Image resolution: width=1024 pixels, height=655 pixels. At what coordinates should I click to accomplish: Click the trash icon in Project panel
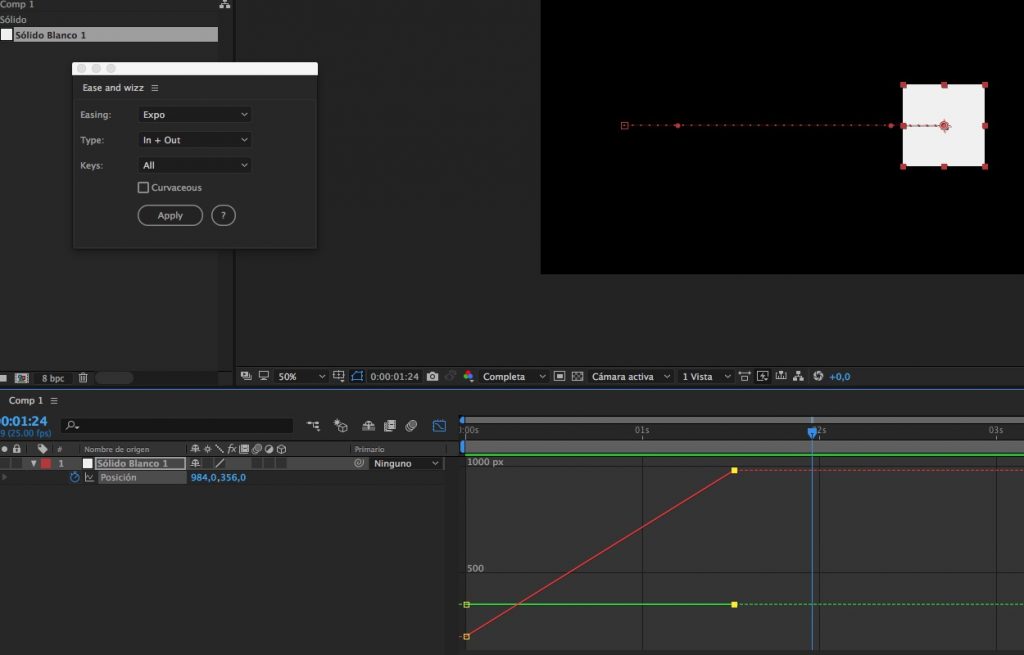click(x=83, y=378)
